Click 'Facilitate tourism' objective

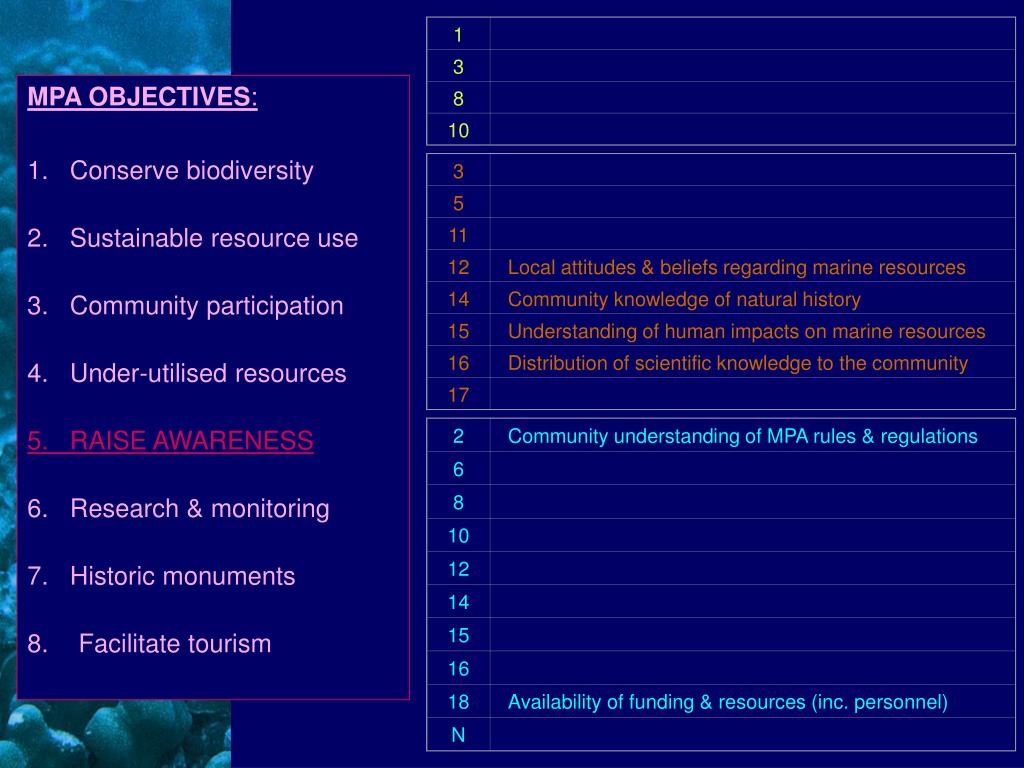pyautogui.click(x=174, y=643)
